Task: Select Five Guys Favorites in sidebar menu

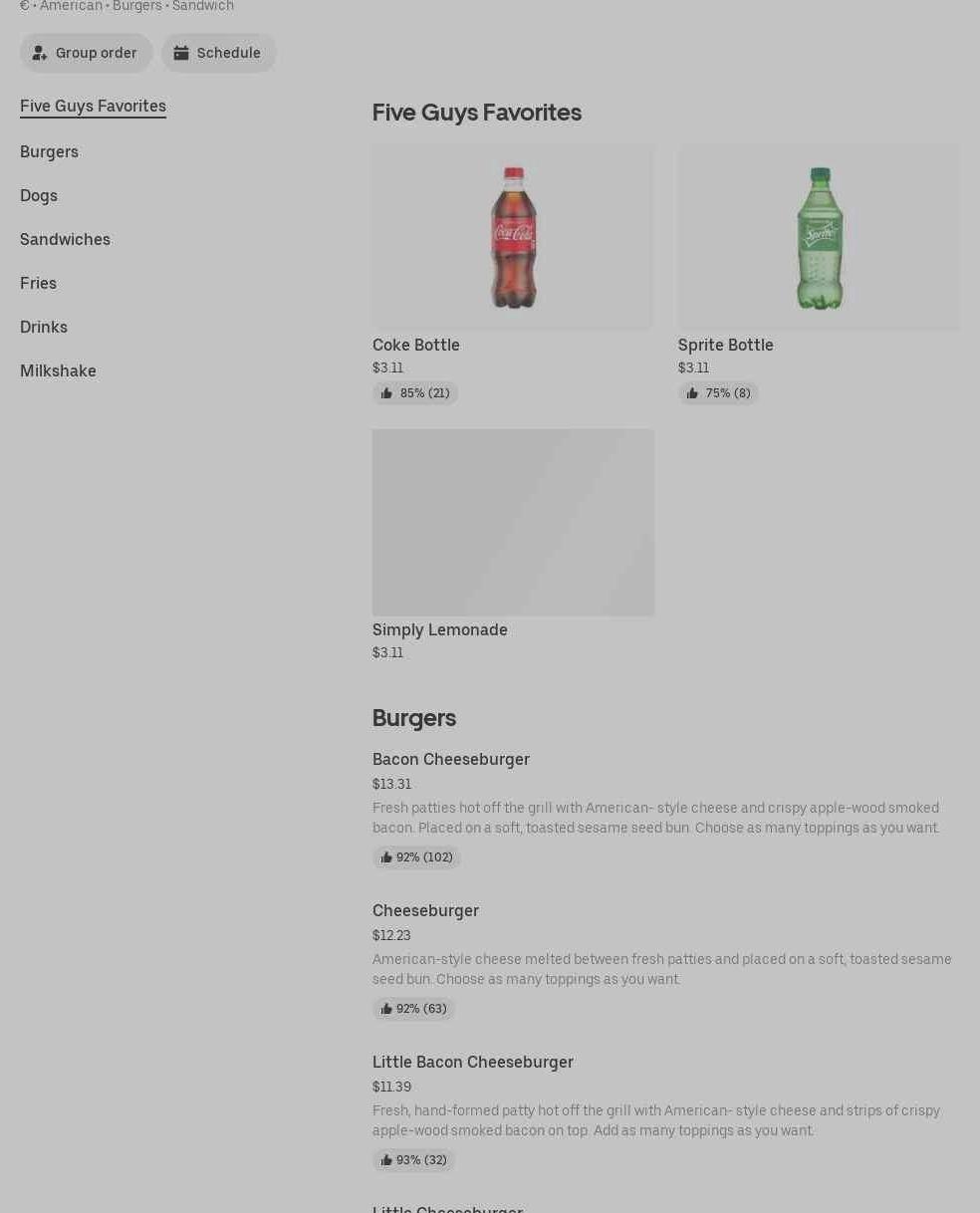Action: (x=93, y=106)
